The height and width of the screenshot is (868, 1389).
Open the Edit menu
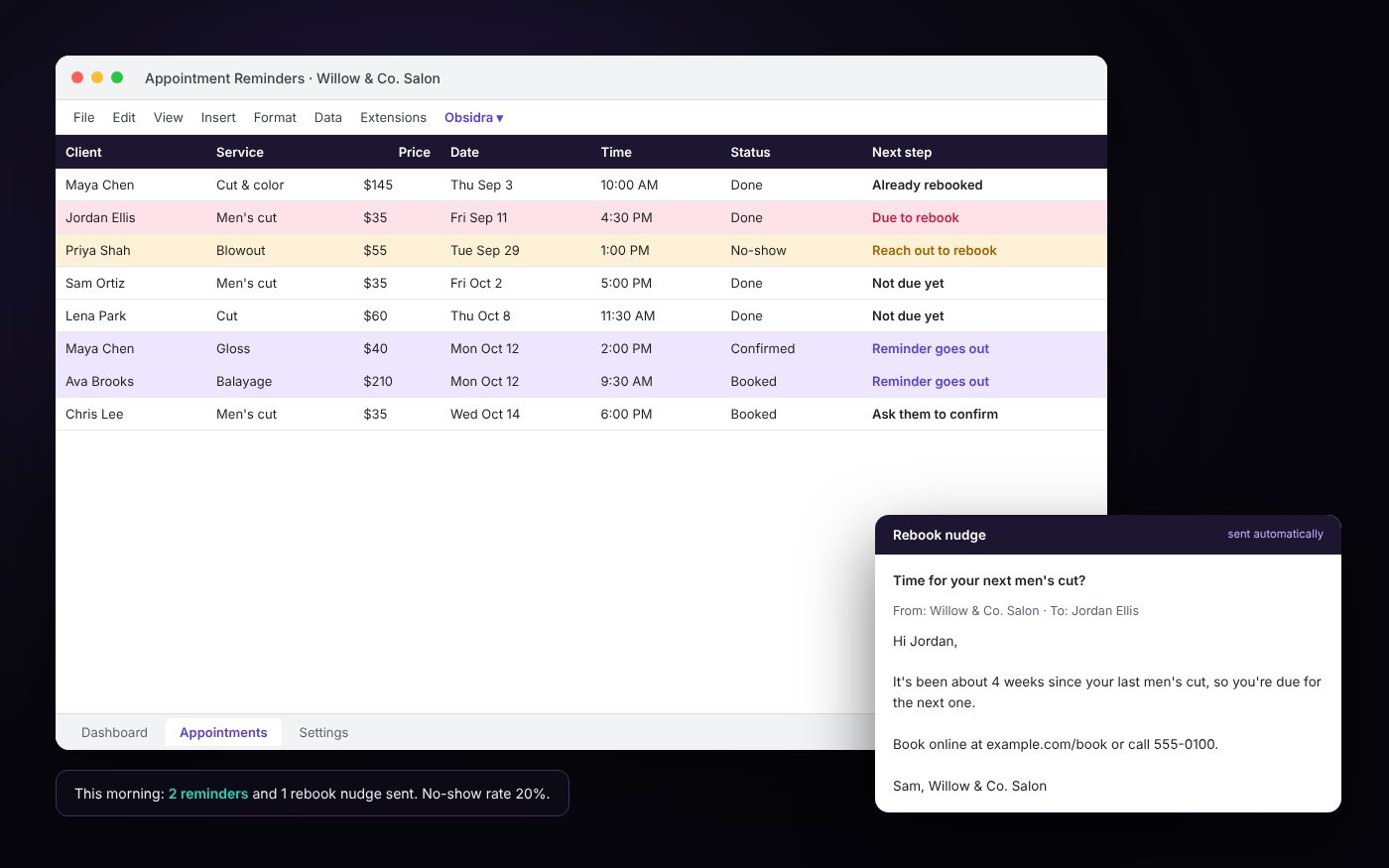(124, 117)
